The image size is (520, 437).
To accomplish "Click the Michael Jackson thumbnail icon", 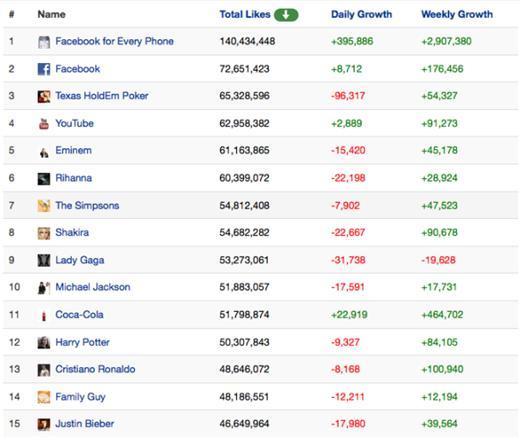I will (x=44, y=288).
